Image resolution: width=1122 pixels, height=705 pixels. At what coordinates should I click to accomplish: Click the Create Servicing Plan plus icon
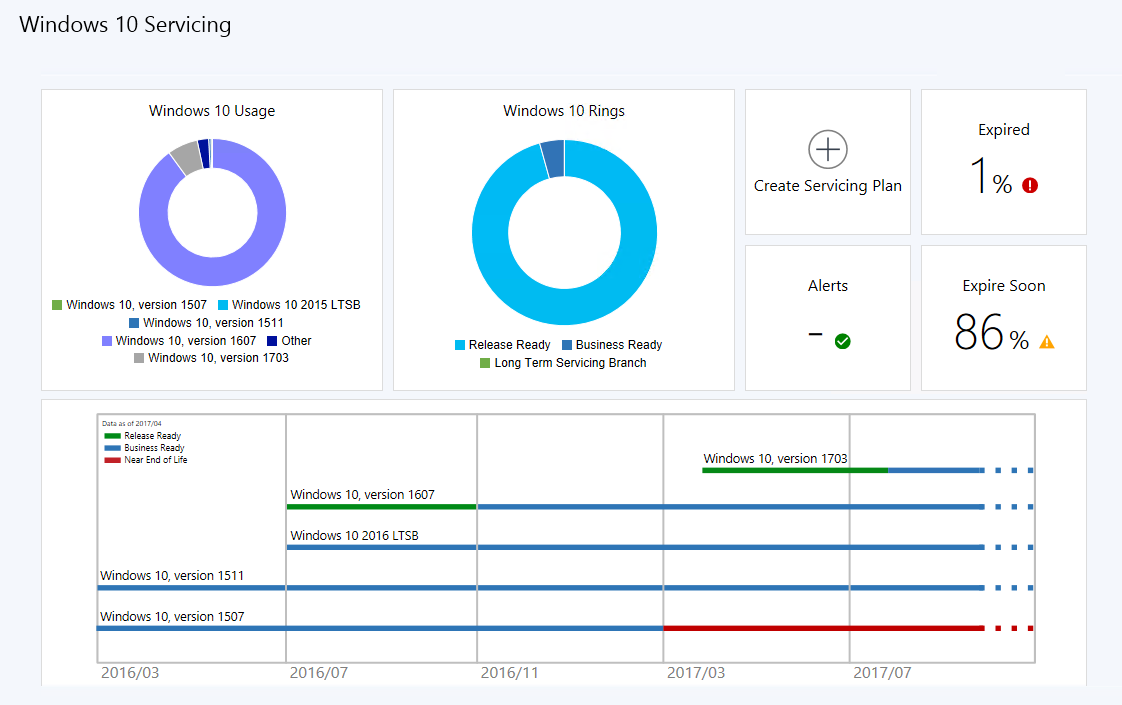[x=828, y=150]
